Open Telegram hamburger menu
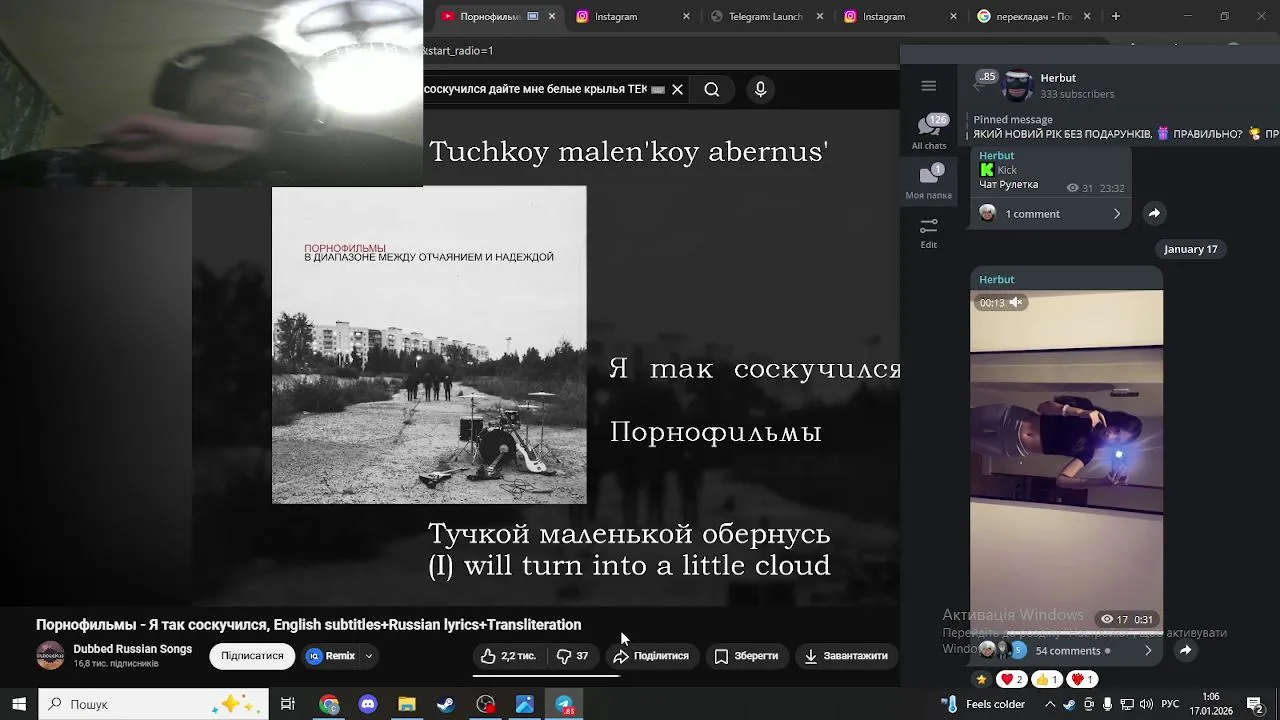Screen dimensions: 1280x720 [928, 86]
